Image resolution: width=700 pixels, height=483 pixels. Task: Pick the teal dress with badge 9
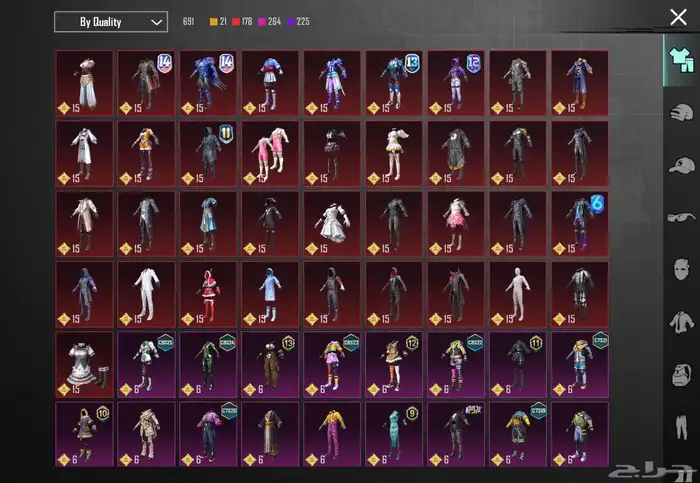(x=393, y=434)
